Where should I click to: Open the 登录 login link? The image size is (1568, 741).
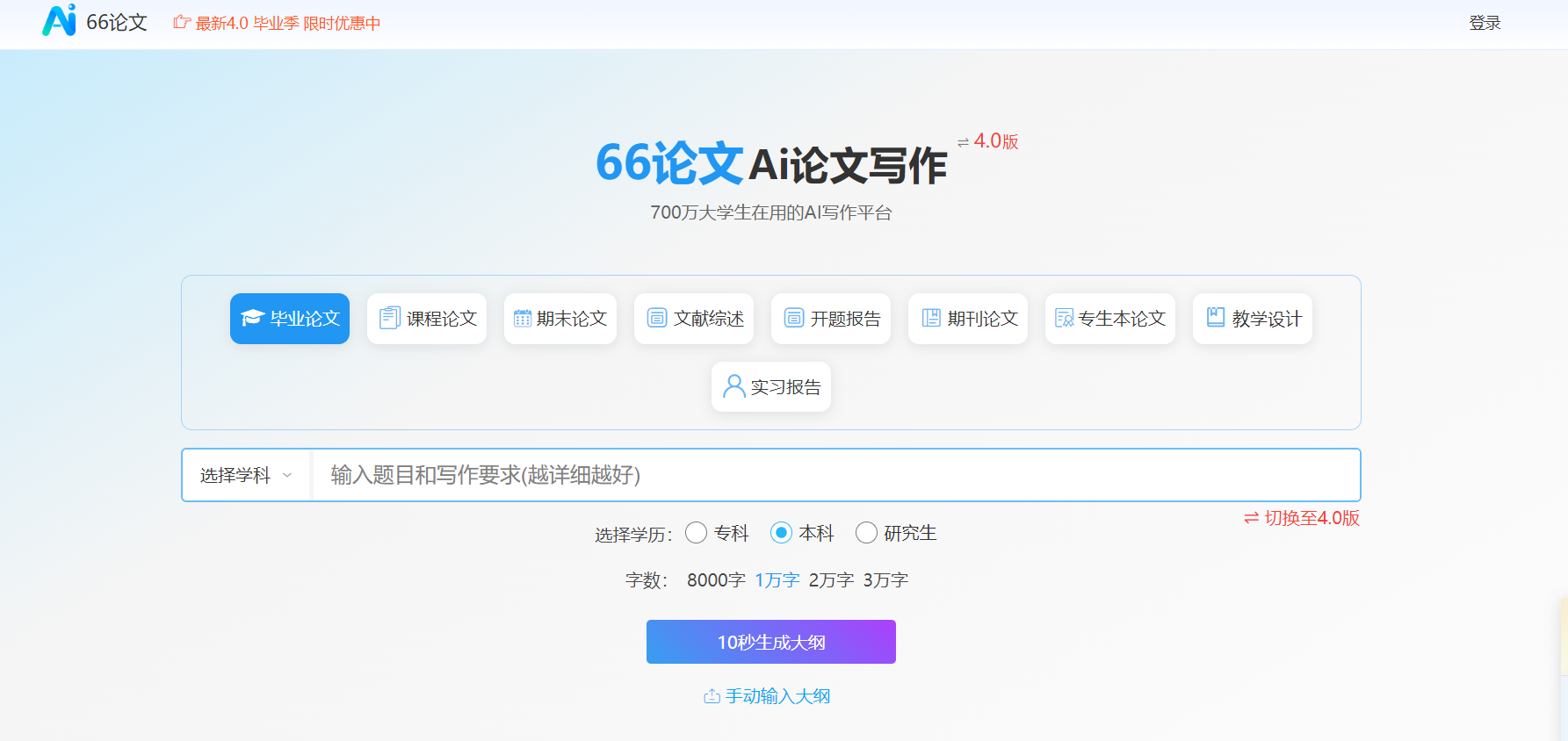click(x=1485, y=23)
